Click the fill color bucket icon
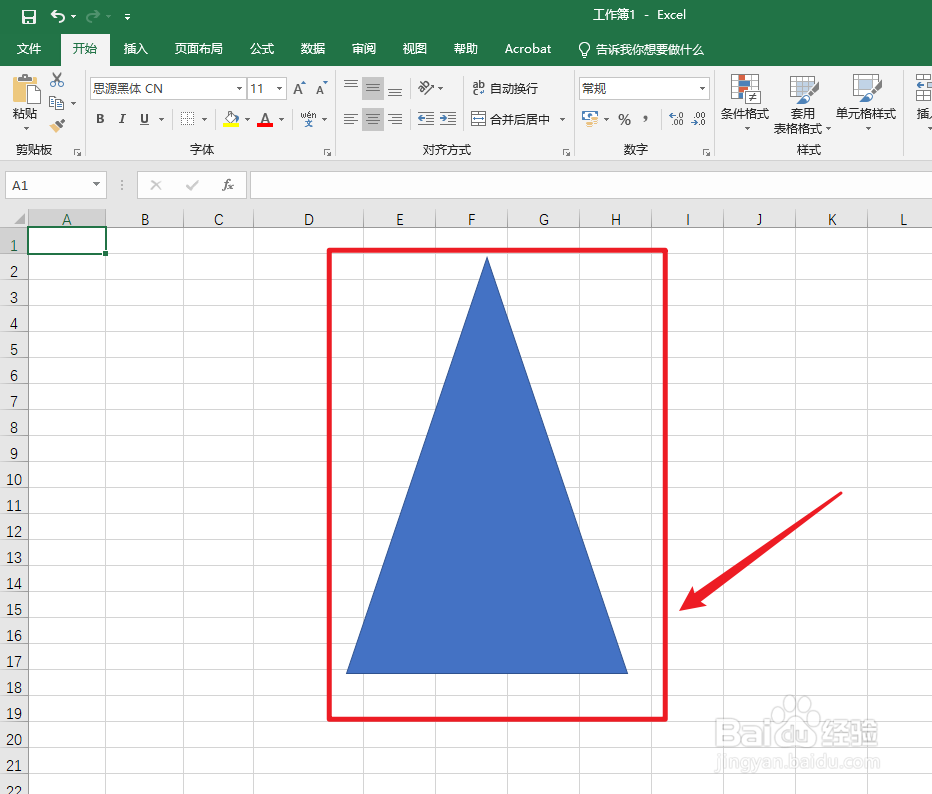The height and width of the screenshot is (794, 932). coord(231,119)
